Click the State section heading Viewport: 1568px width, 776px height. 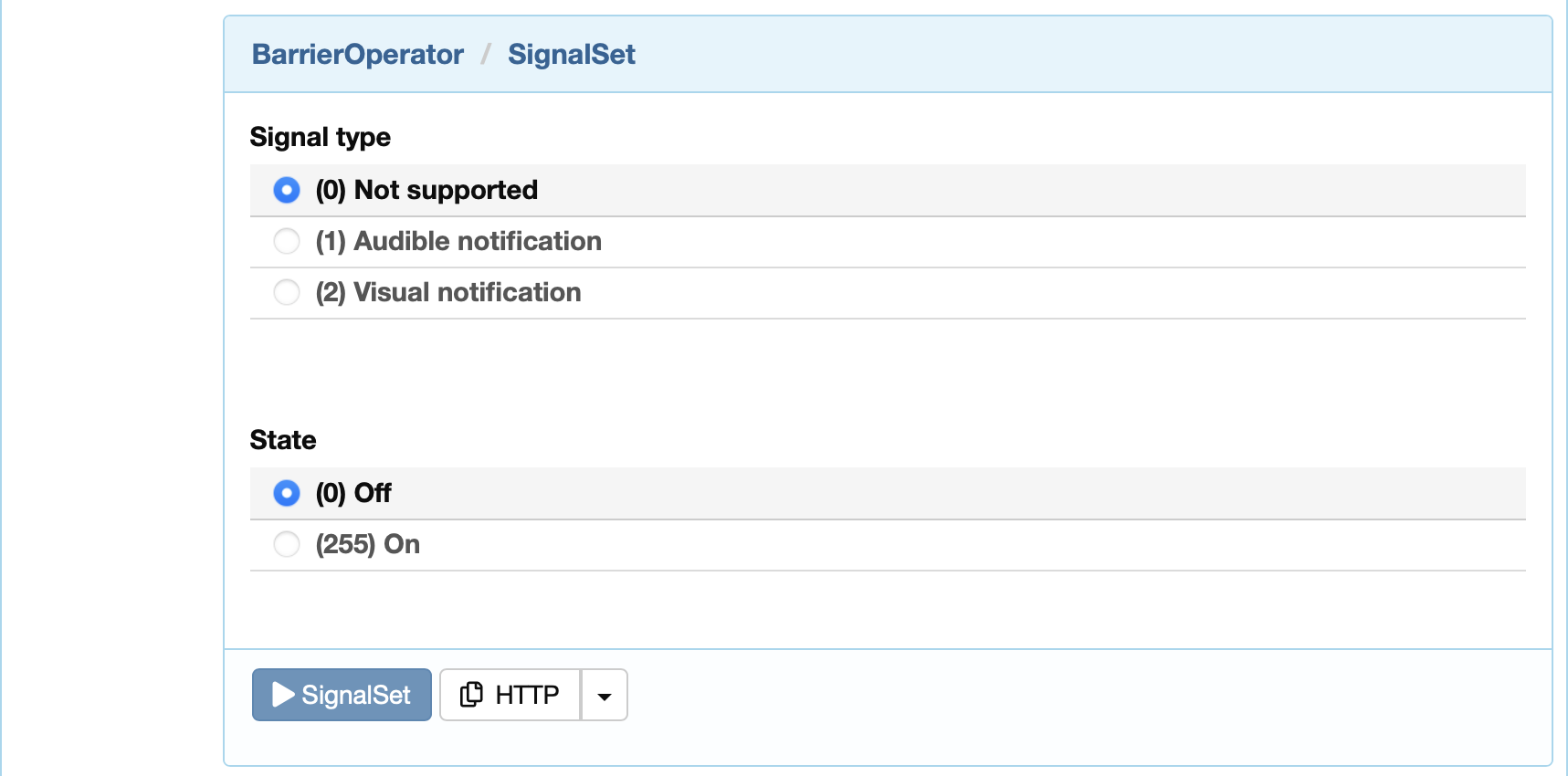(283, 440)
